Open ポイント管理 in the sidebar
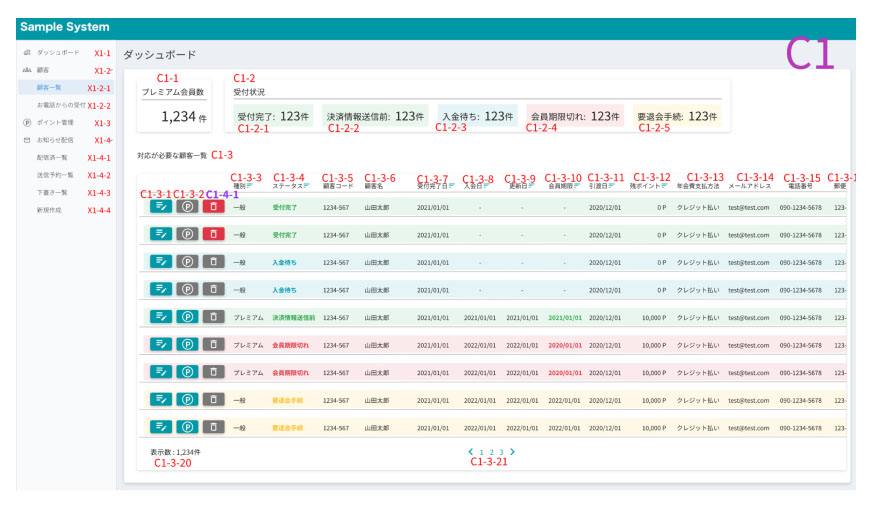 55,122
